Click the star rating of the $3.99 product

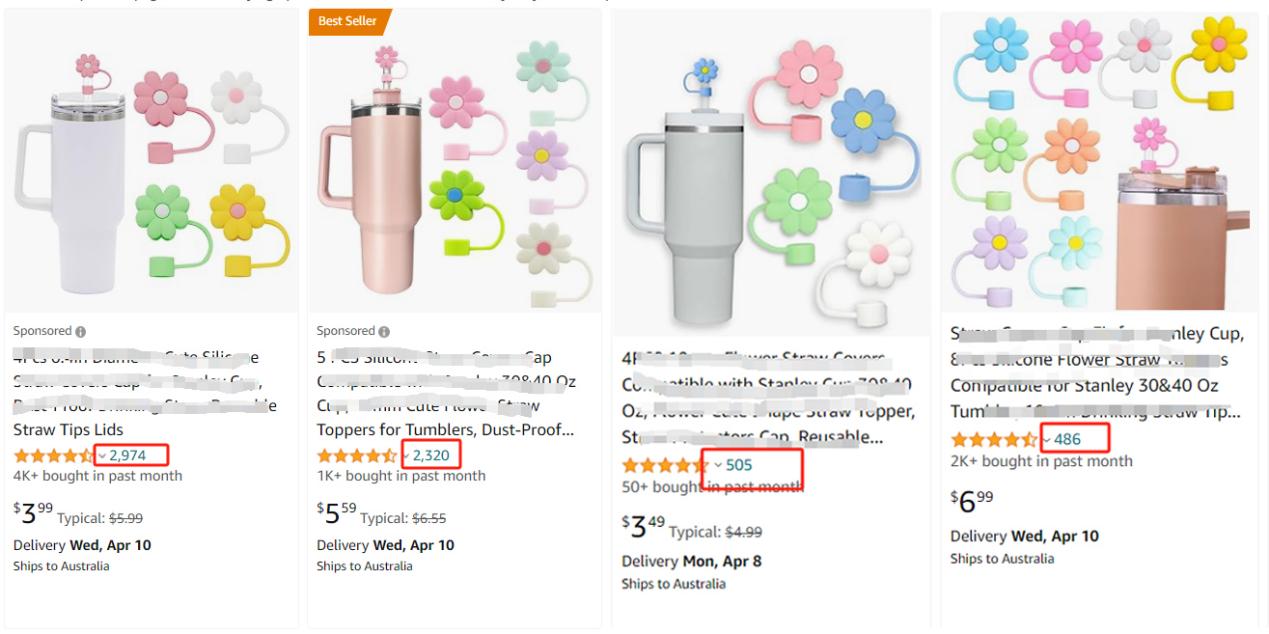pos(54,456)
